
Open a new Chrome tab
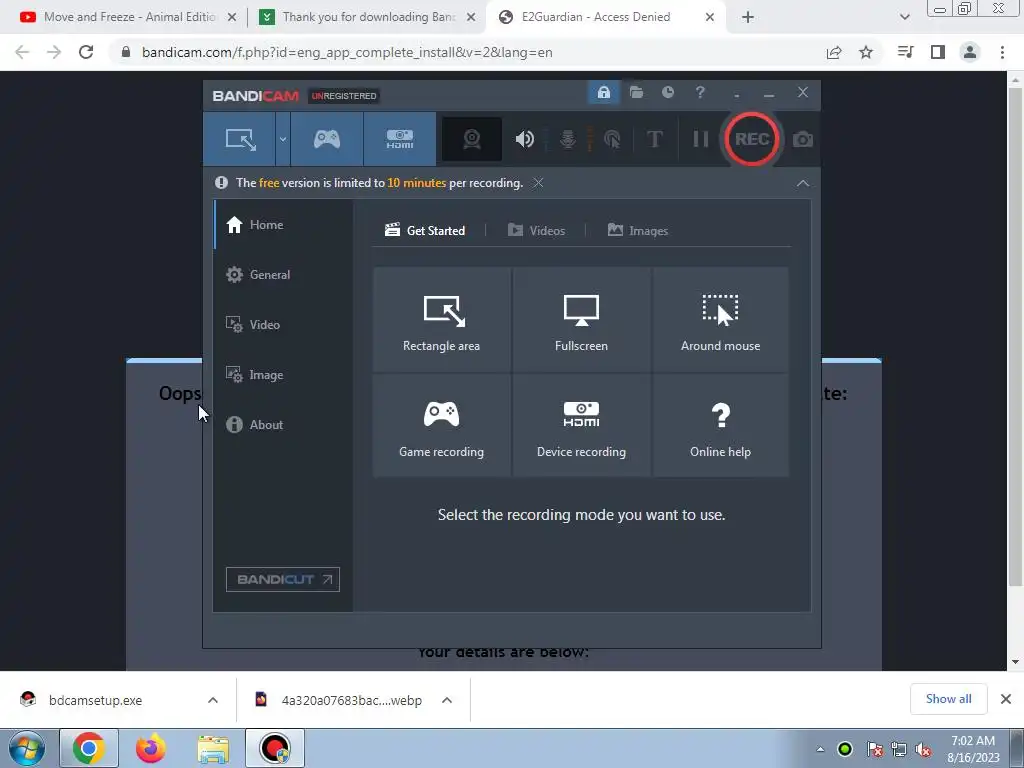[748, 18]
